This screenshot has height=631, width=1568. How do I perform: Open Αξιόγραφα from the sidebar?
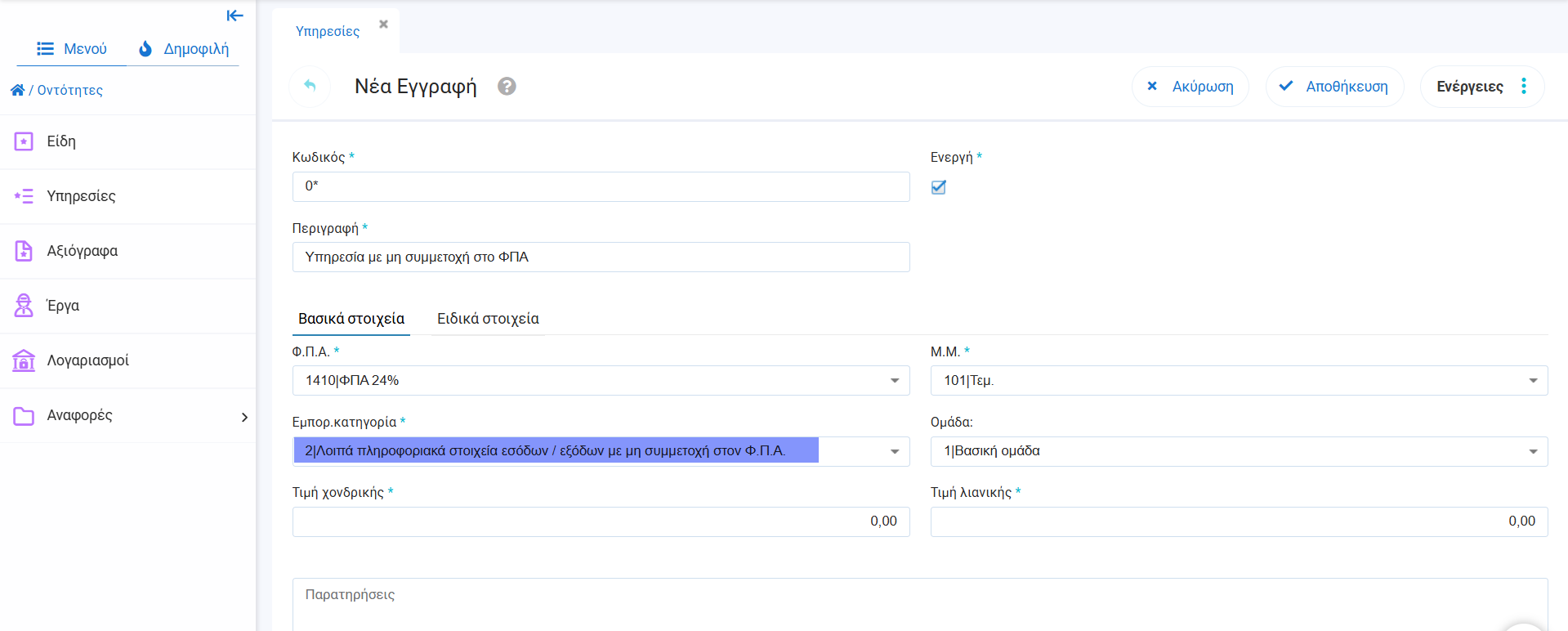point(82,251)
